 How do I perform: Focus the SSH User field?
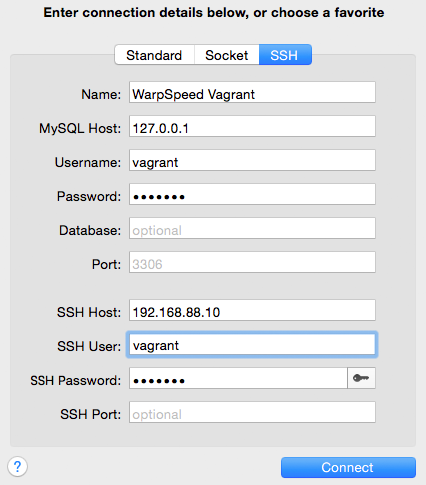coord(252,344)
